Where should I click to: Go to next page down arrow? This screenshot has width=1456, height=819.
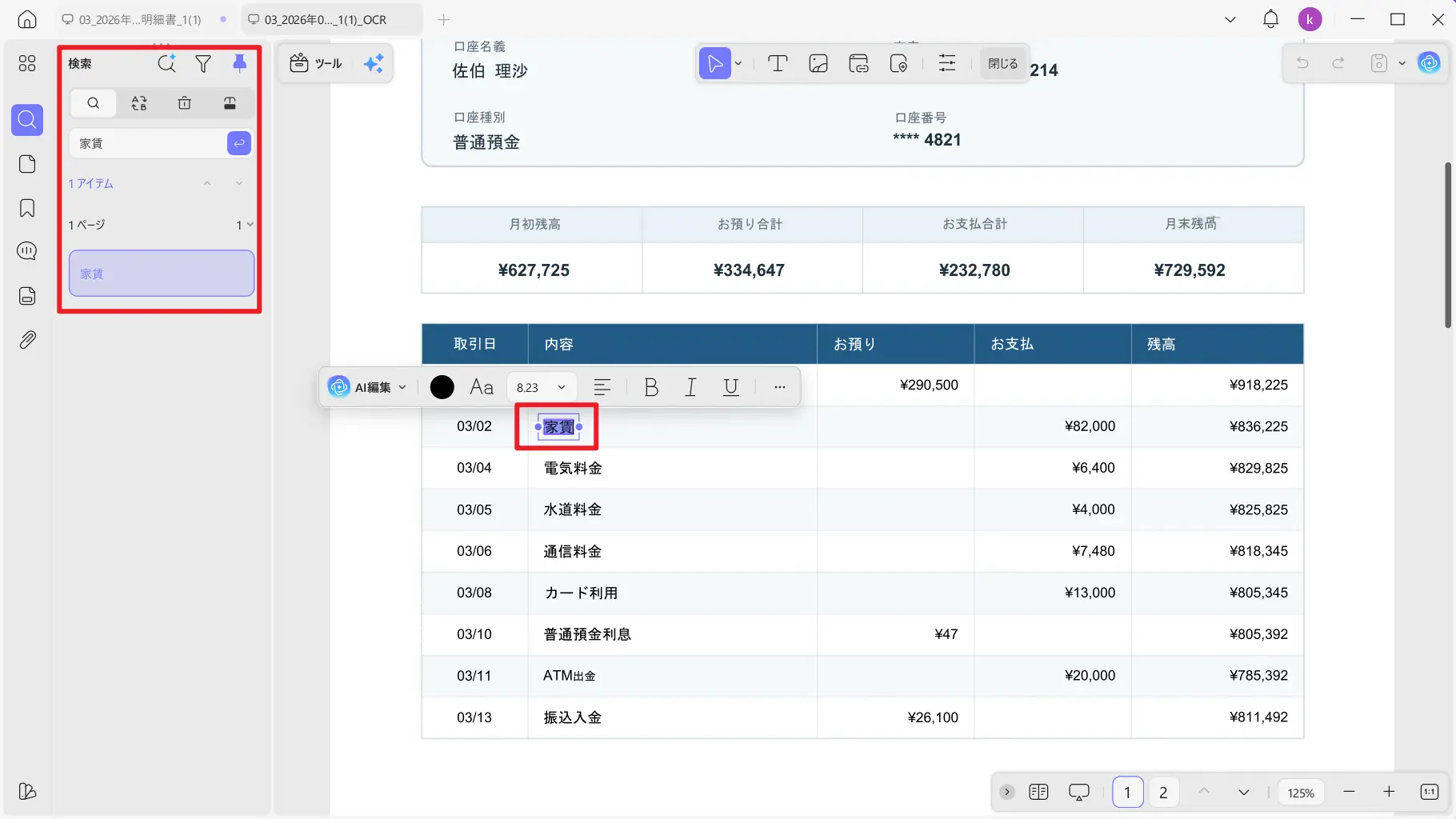(1244, 792)
